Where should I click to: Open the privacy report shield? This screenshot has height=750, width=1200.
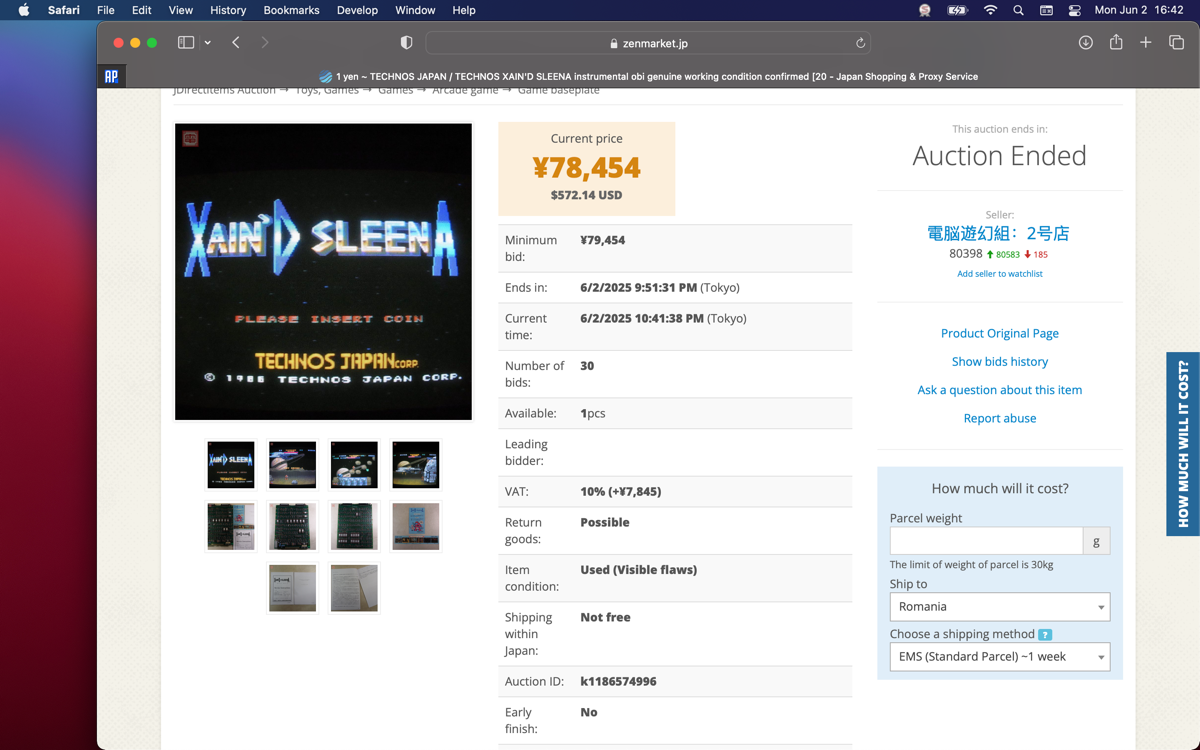pyautogui.click(x=406, y=43)
